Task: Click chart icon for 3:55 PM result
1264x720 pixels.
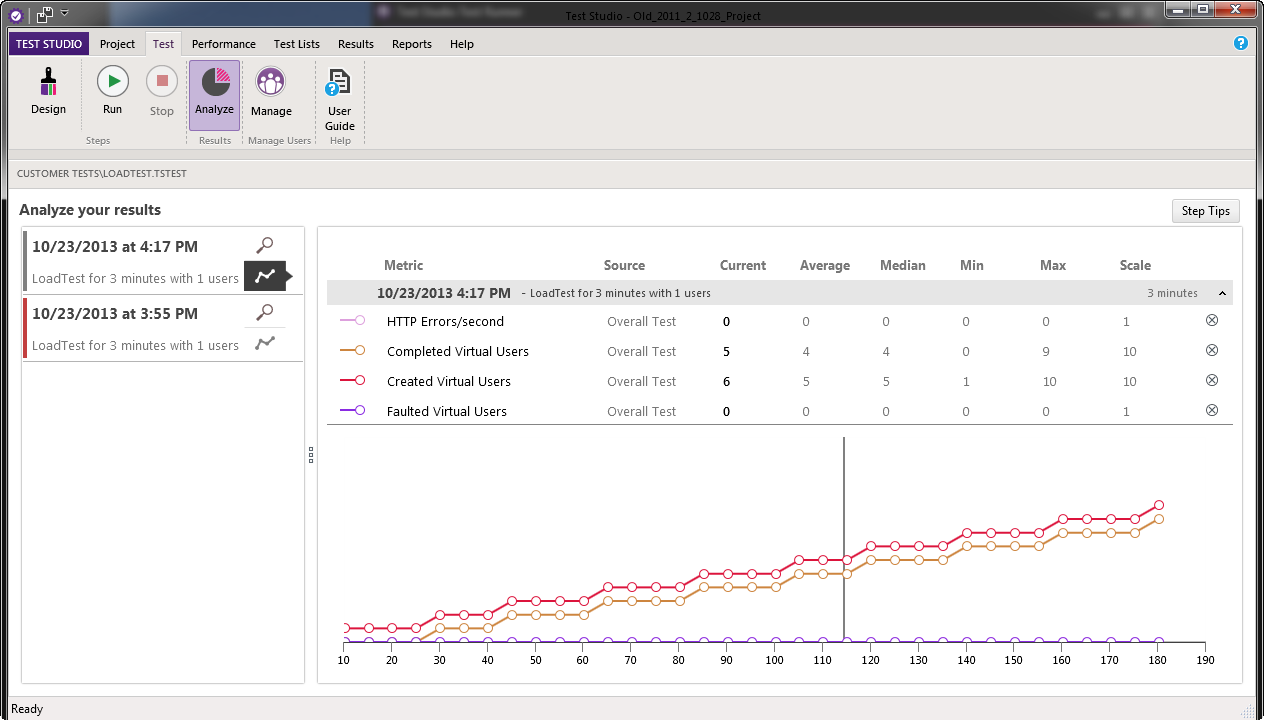Action: (265, 343)
